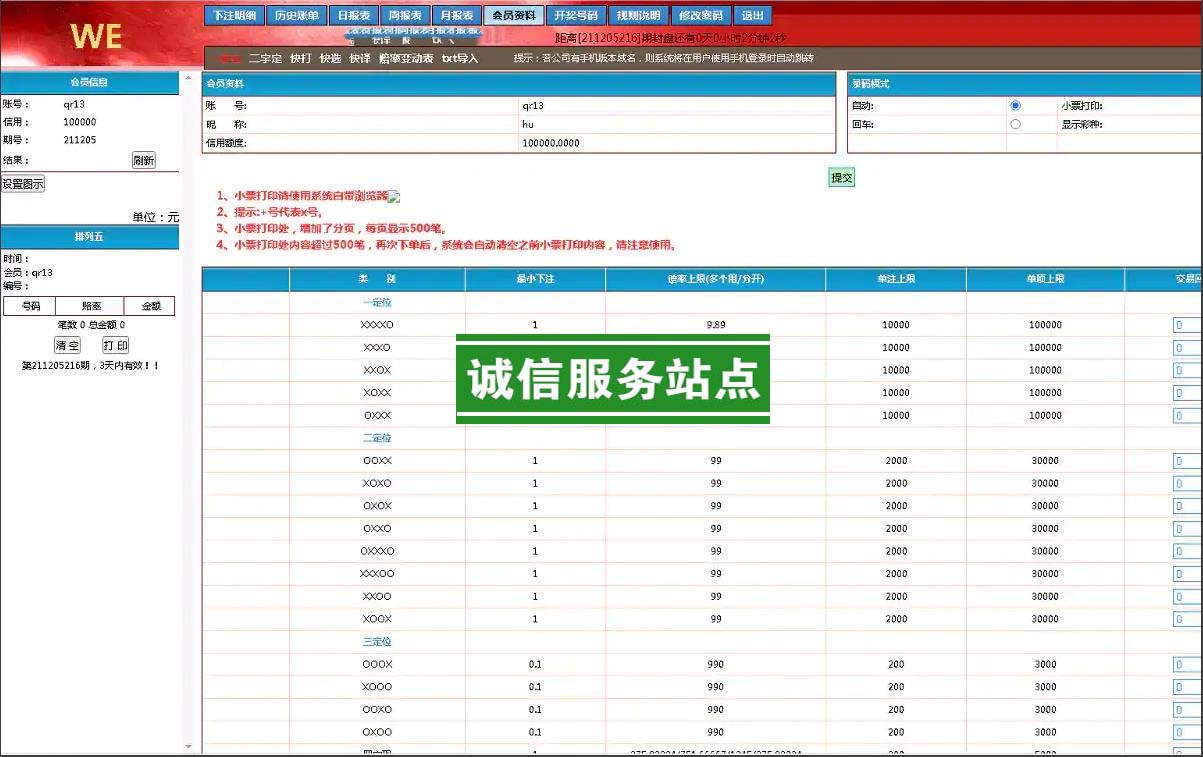Open the 日报表 report tab
The image size is (1203, 757).
pos(353,16)
